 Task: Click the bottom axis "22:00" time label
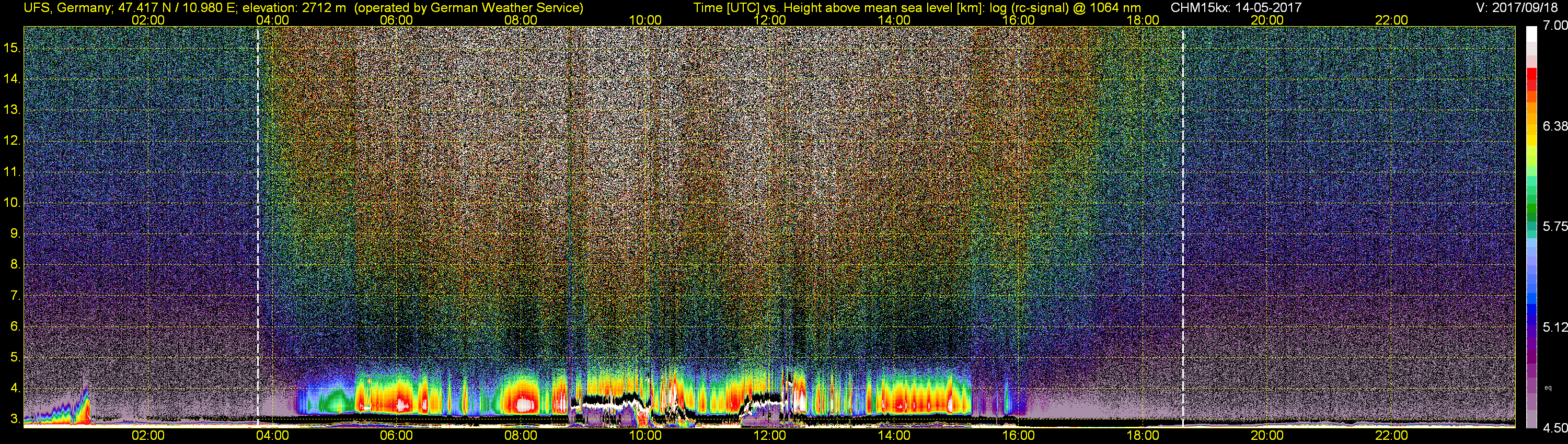(1391, 436)
